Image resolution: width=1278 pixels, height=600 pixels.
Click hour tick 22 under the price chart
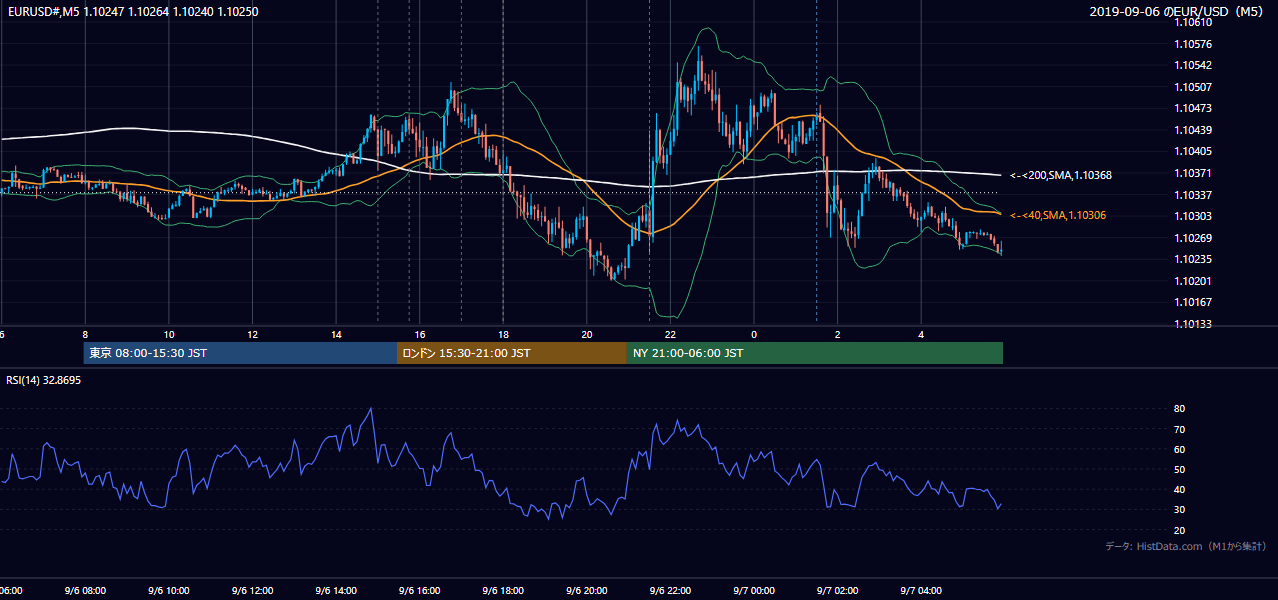(671, 335)
